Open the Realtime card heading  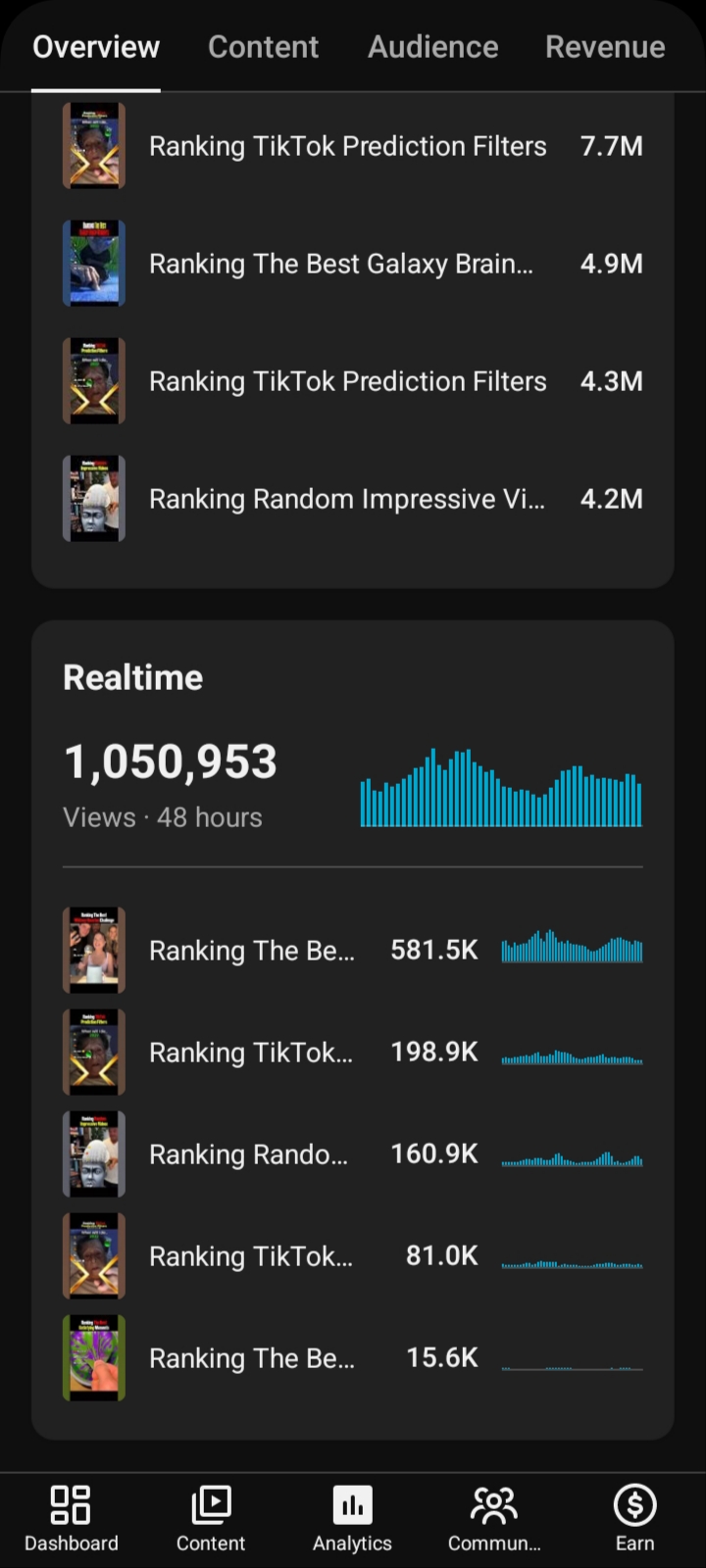(132, 677)
